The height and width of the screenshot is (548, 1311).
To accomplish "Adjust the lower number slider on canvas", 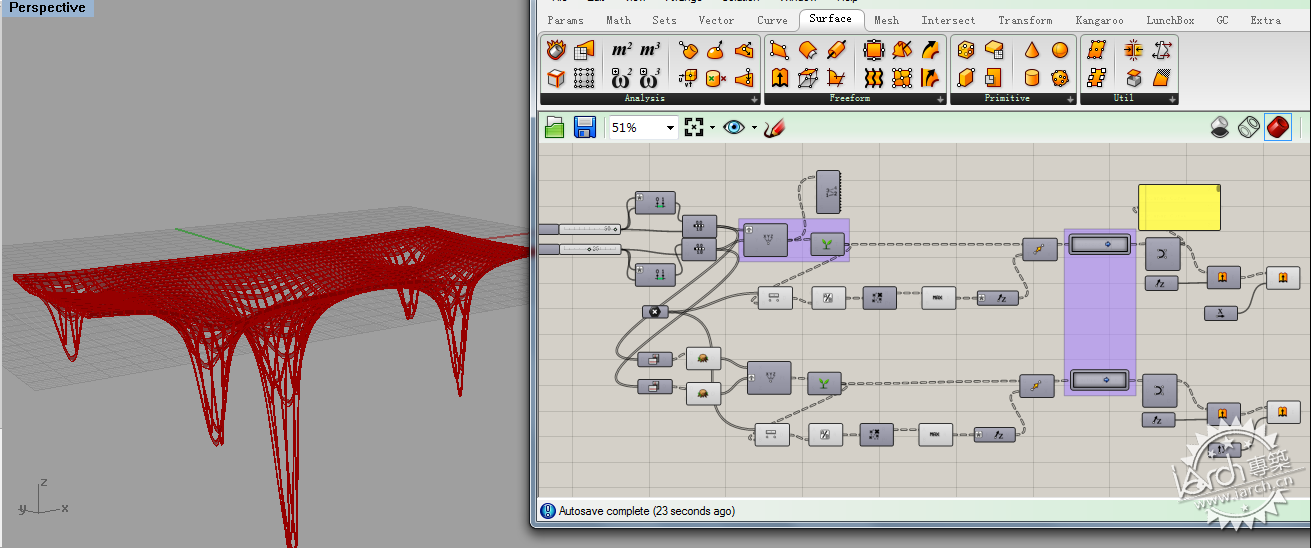I will point(580,248).
